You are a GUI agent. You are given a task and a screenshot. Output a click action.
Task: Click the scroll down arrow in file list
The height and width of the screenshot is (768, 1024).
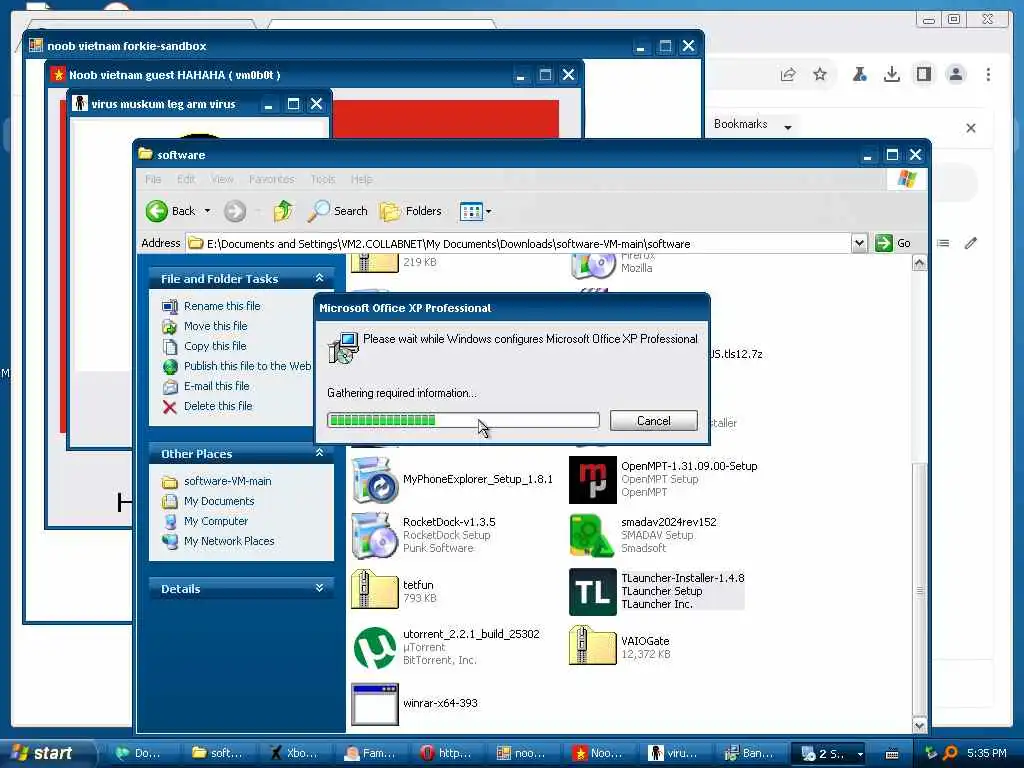coord(920,725)
